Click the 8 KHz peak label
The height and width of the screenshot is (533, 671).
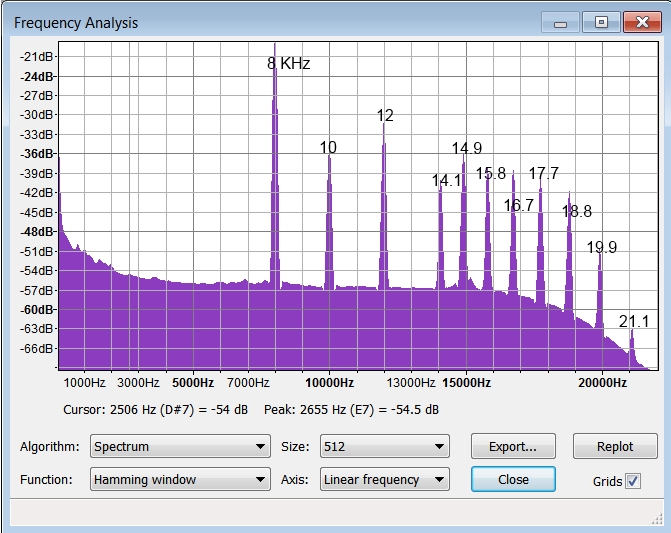[288, 63]
